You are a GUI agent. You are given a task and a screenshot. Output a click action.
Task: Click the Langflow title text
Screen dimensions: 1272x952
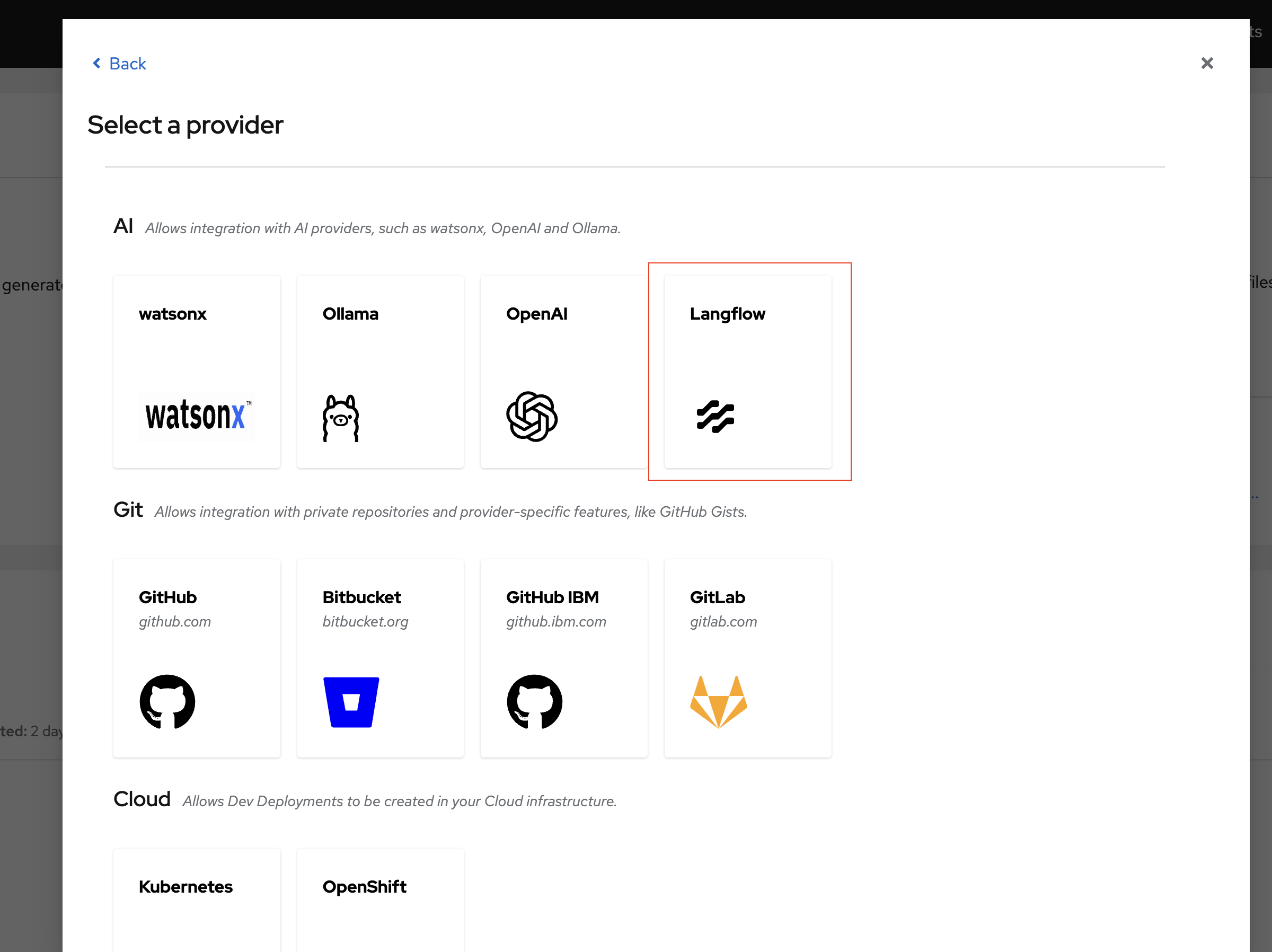[x=728, y=314]
